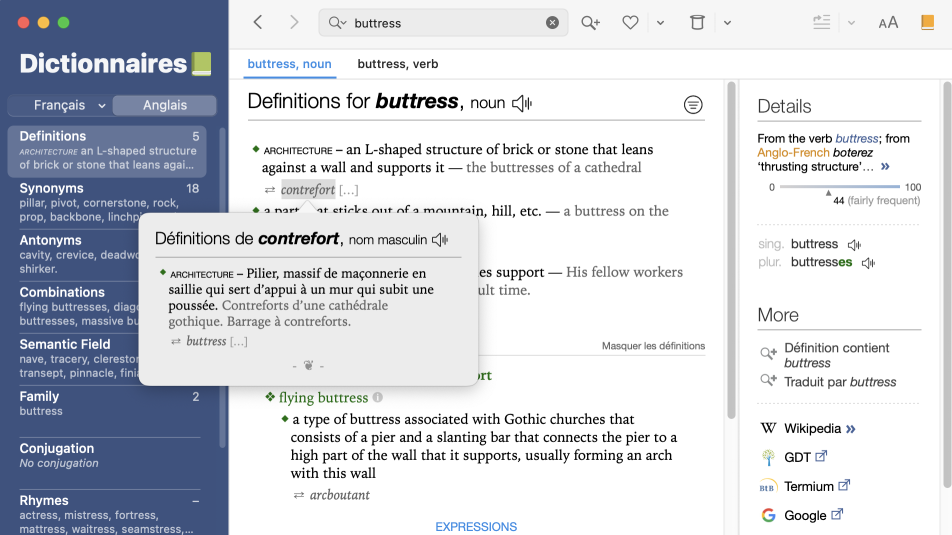Click the orange book icon in toolbar
Image resolution: width=952 pixels, height=535 pixels.
[x=928, y=23]
